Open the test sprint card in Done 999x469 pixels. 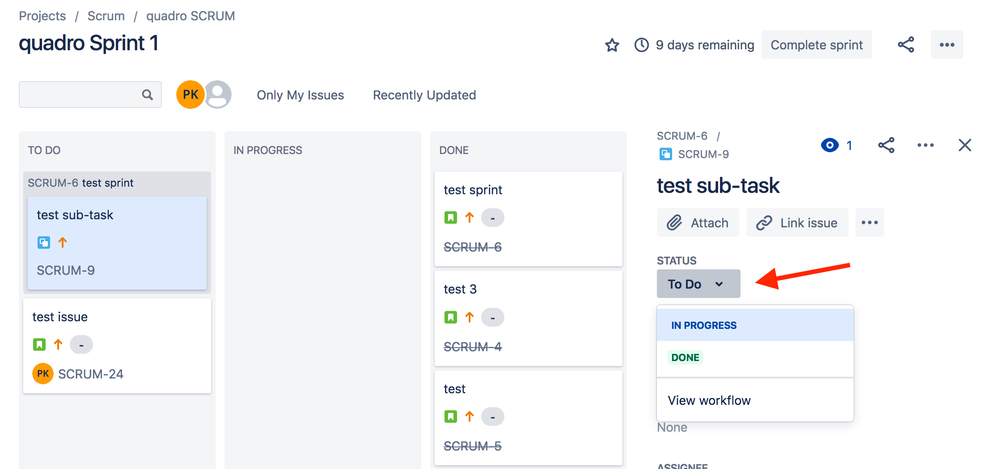(528, 219)
